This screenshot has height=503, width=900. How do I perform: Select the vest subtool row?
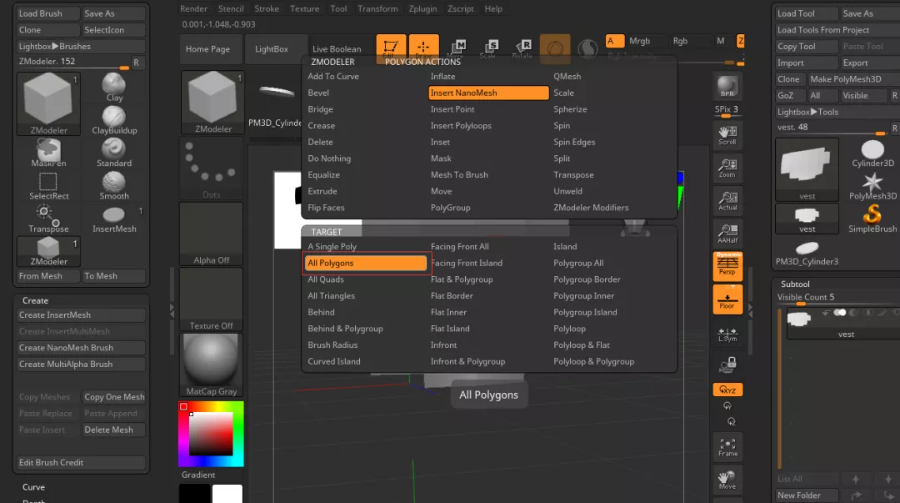(x=844, y=323)
